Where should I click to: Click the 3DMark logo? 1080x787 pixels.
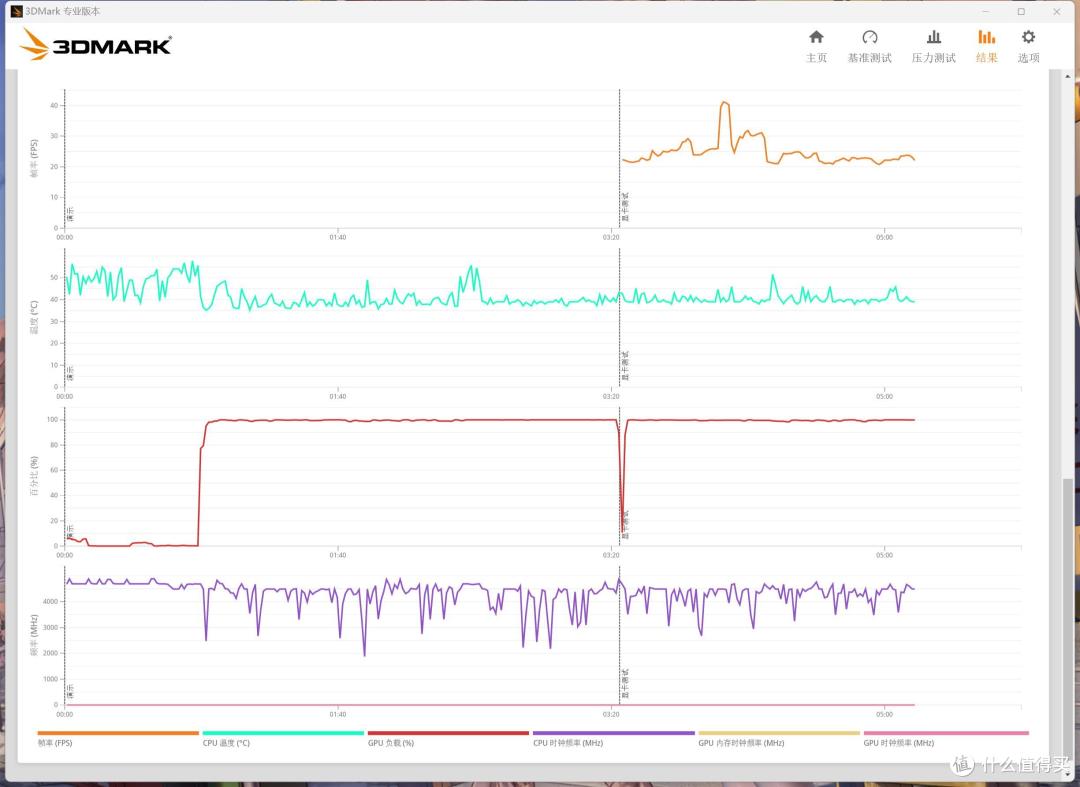(x=95, y=44)
